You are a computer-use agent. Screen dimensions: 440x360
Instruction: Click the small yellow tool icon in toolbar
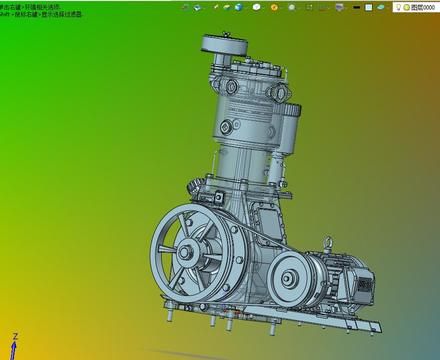tap(216, 7)
